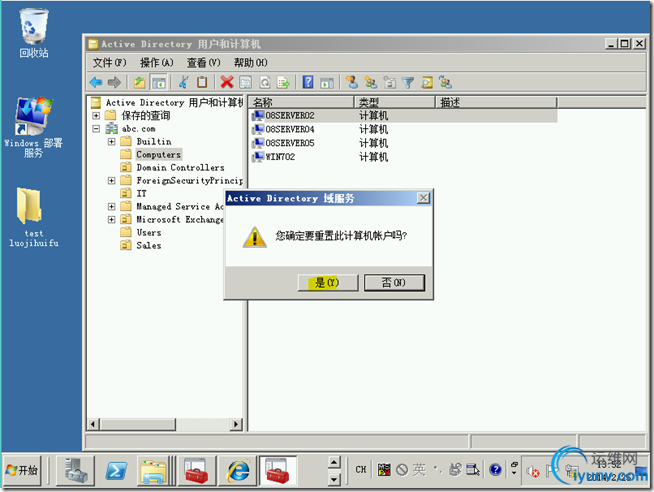The height and width of the screenshot is (492, 654).
Task: Click the Paste clipboard icon
Action: [202, 82]
